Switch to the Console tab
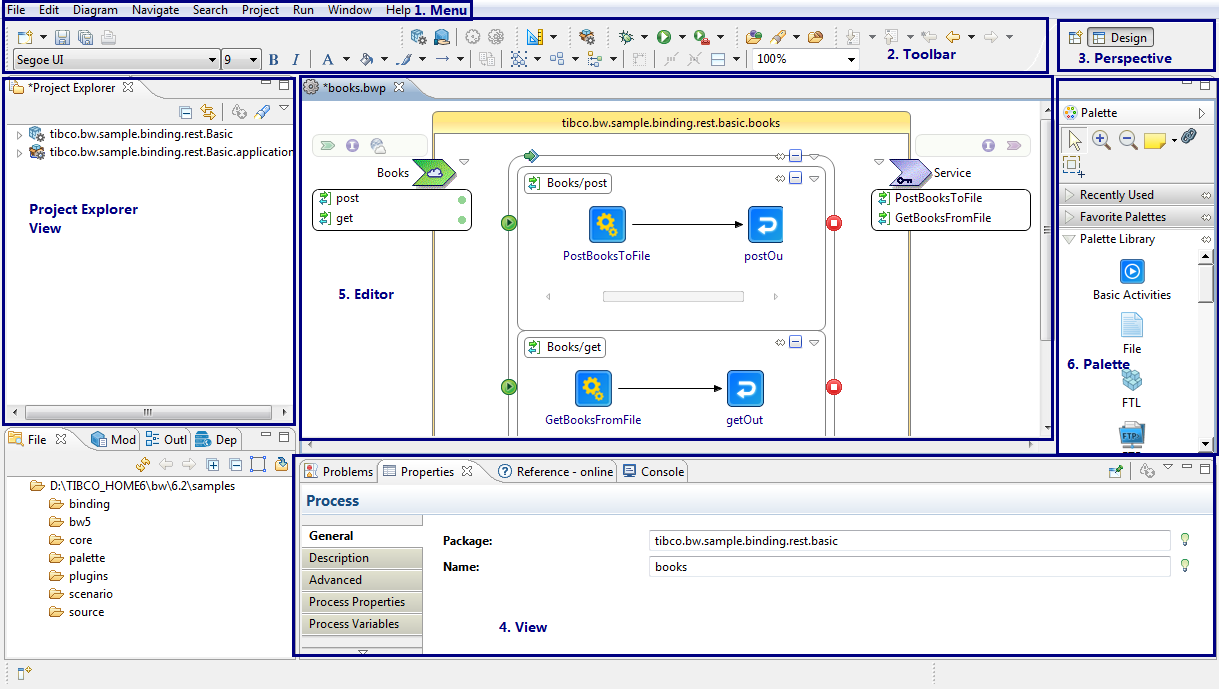The height and width of the screenshot is (689, 1219). click(653, 472)
